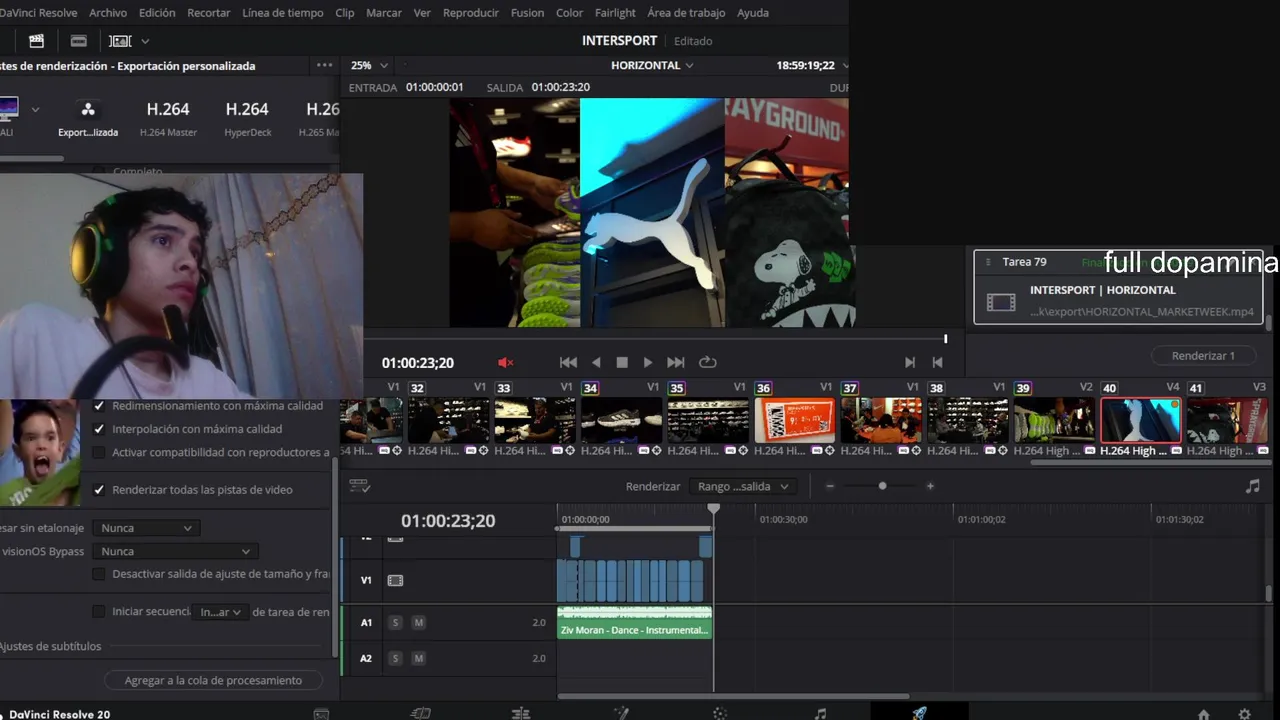
Task: Go to the next clip marker icon
Action: pyautogui.click(x=910, y=362)
